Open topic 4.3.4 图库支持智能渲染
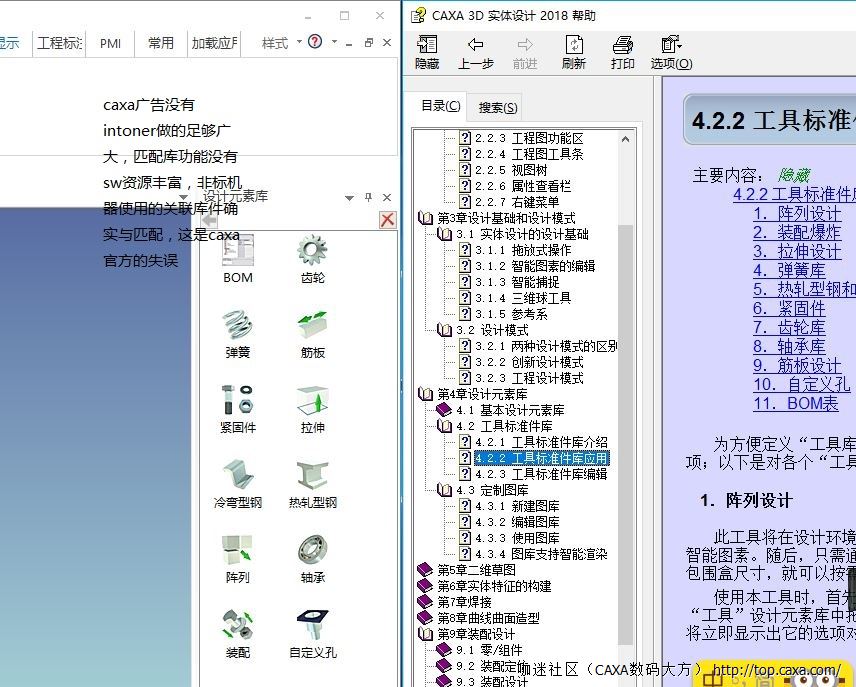Viewport: 856px width, 687px height. point(541,554)
